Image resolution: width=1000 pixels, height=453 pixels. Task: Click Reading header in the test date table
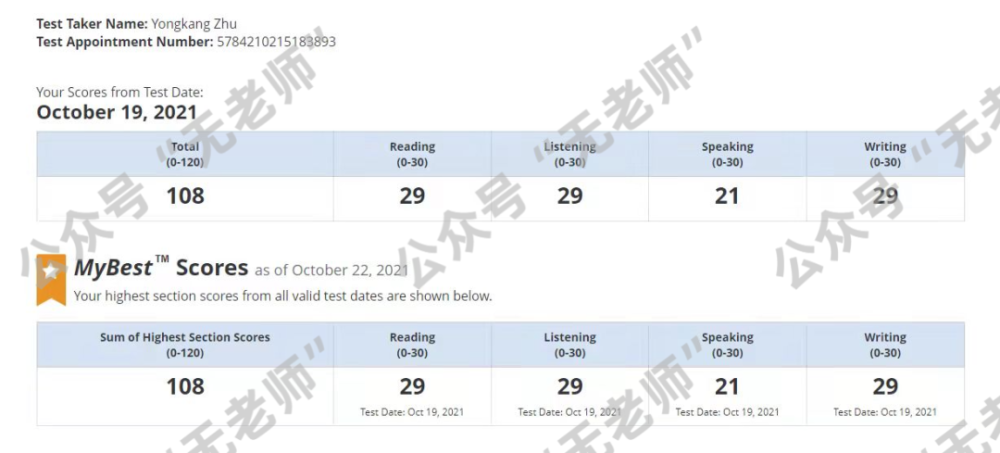click(412, 153)
